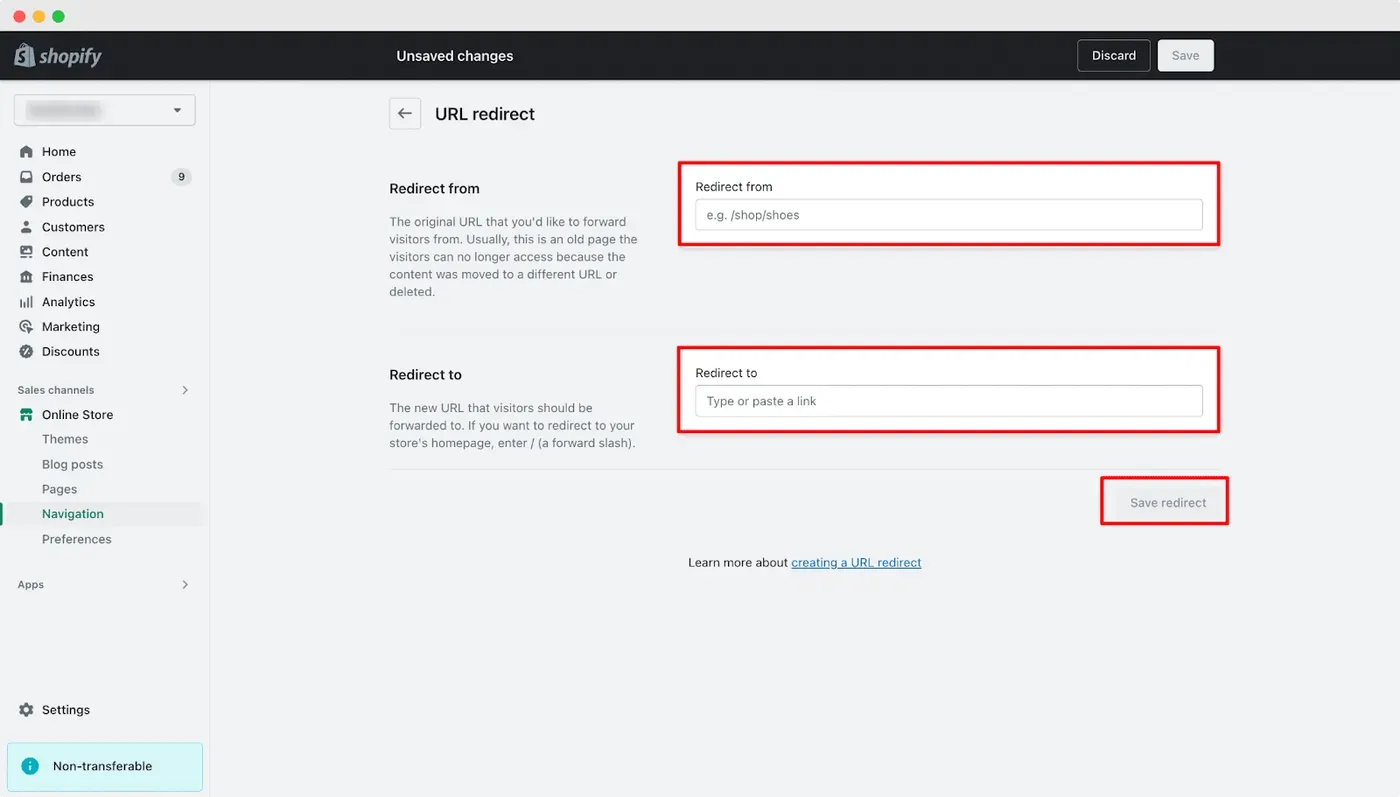Click the info icon in Non-transferable banner
The height and width of the screenshot is (797, 1400).
coord(31,767)
